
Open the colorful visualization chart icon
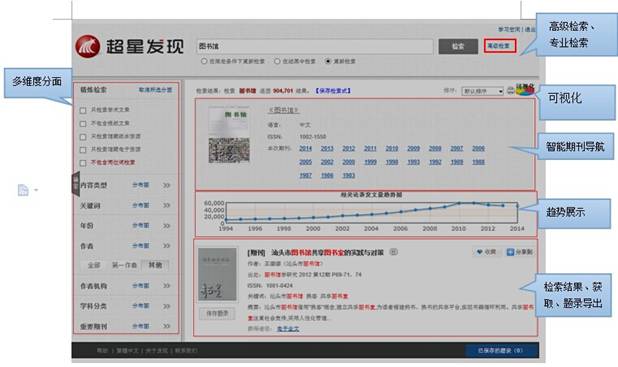point(525,89)
